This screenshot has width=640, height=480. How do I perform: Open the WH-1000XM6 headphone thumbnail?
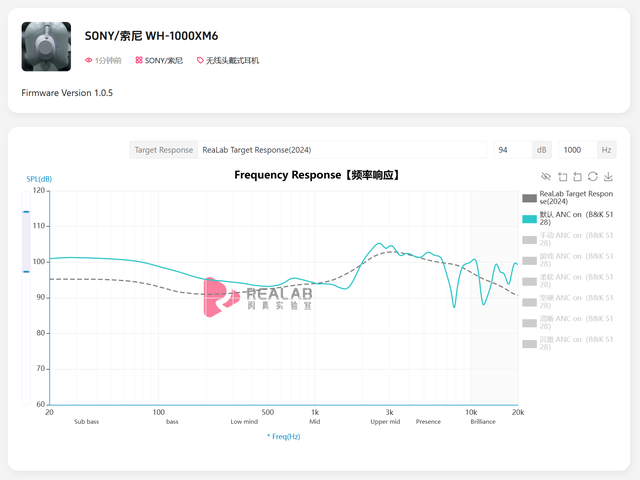coord(46,47)
